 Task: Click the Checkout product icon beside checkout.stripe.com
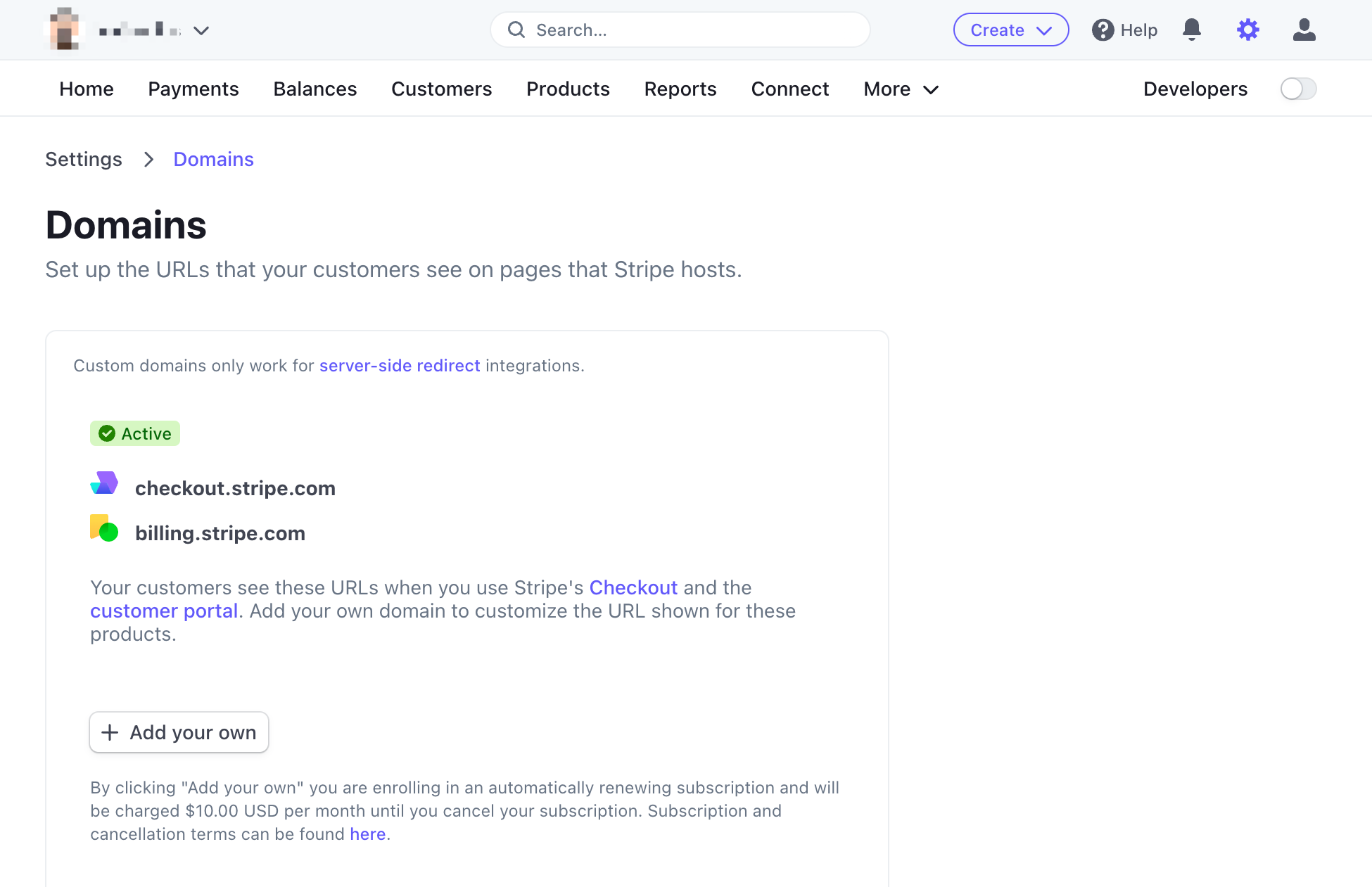(x=104, y=484)
